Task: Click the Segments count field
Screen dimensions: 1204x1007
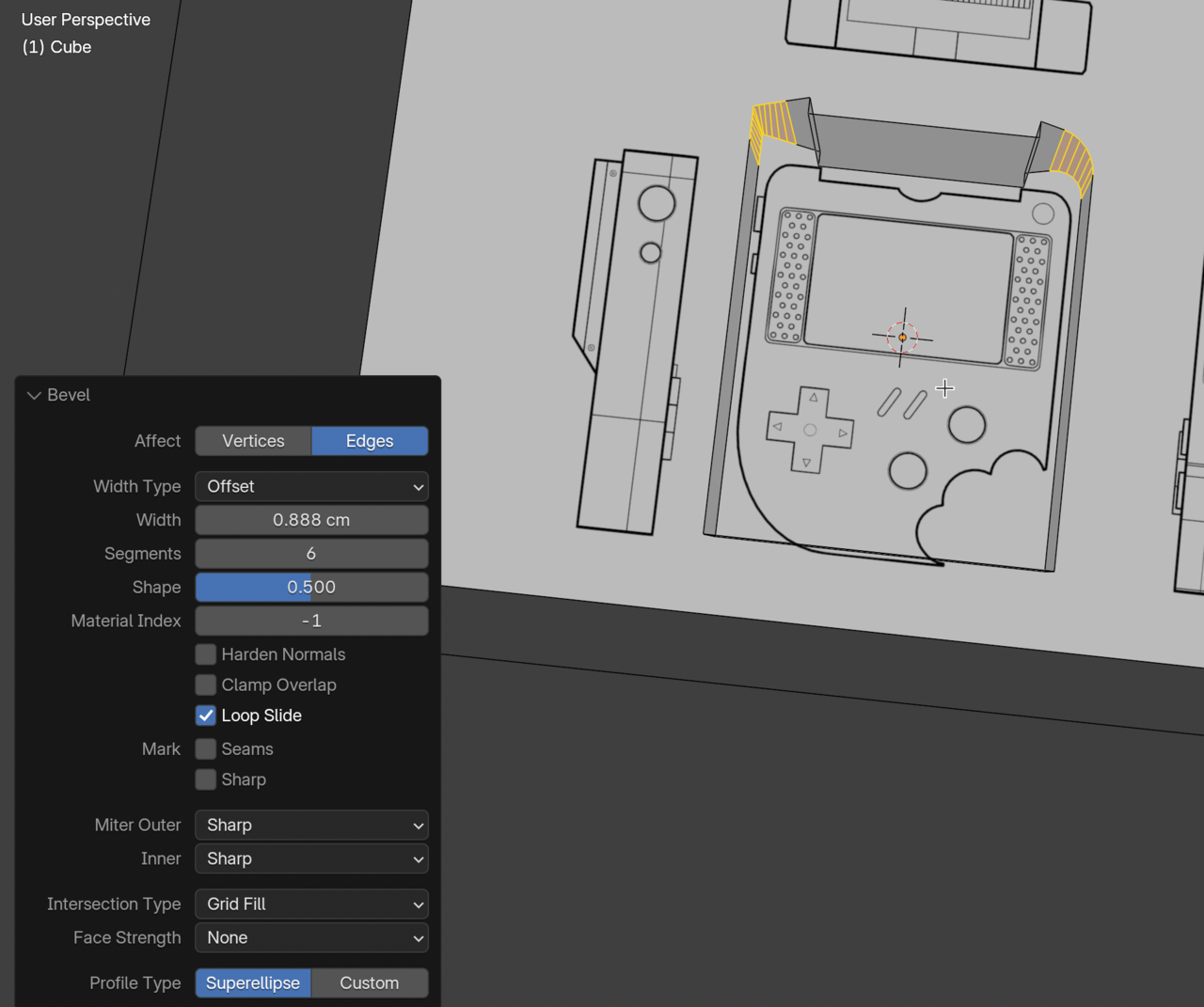Action: pos(311,554)
